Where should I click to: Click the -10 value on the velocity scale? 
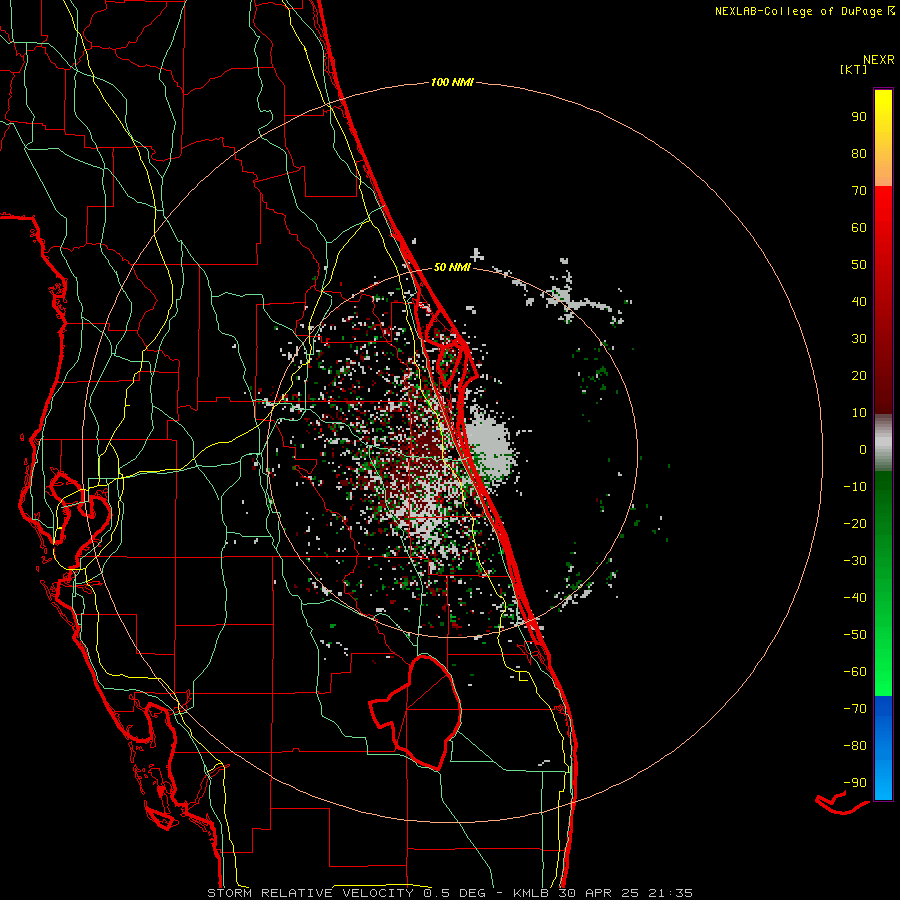click(x=855, y=487)
